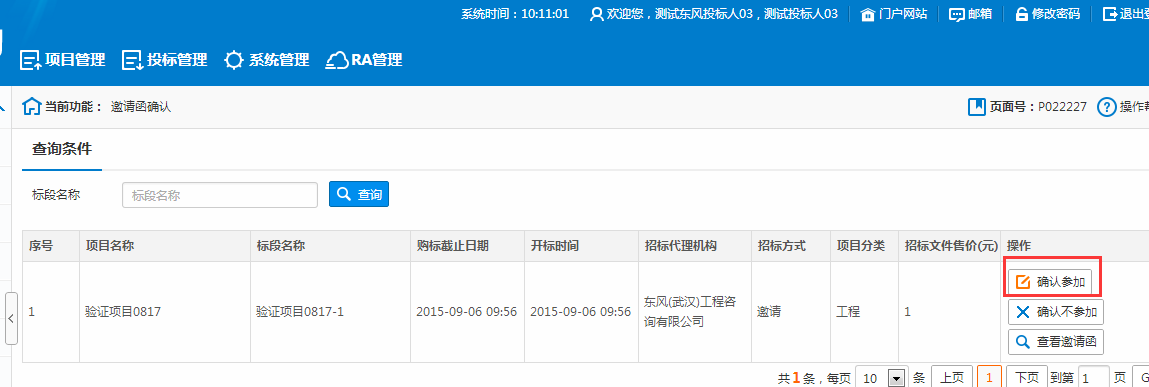
Task: Click the 系统管理 gear icon
Action: pyautogui.click(x=234, y=61)
